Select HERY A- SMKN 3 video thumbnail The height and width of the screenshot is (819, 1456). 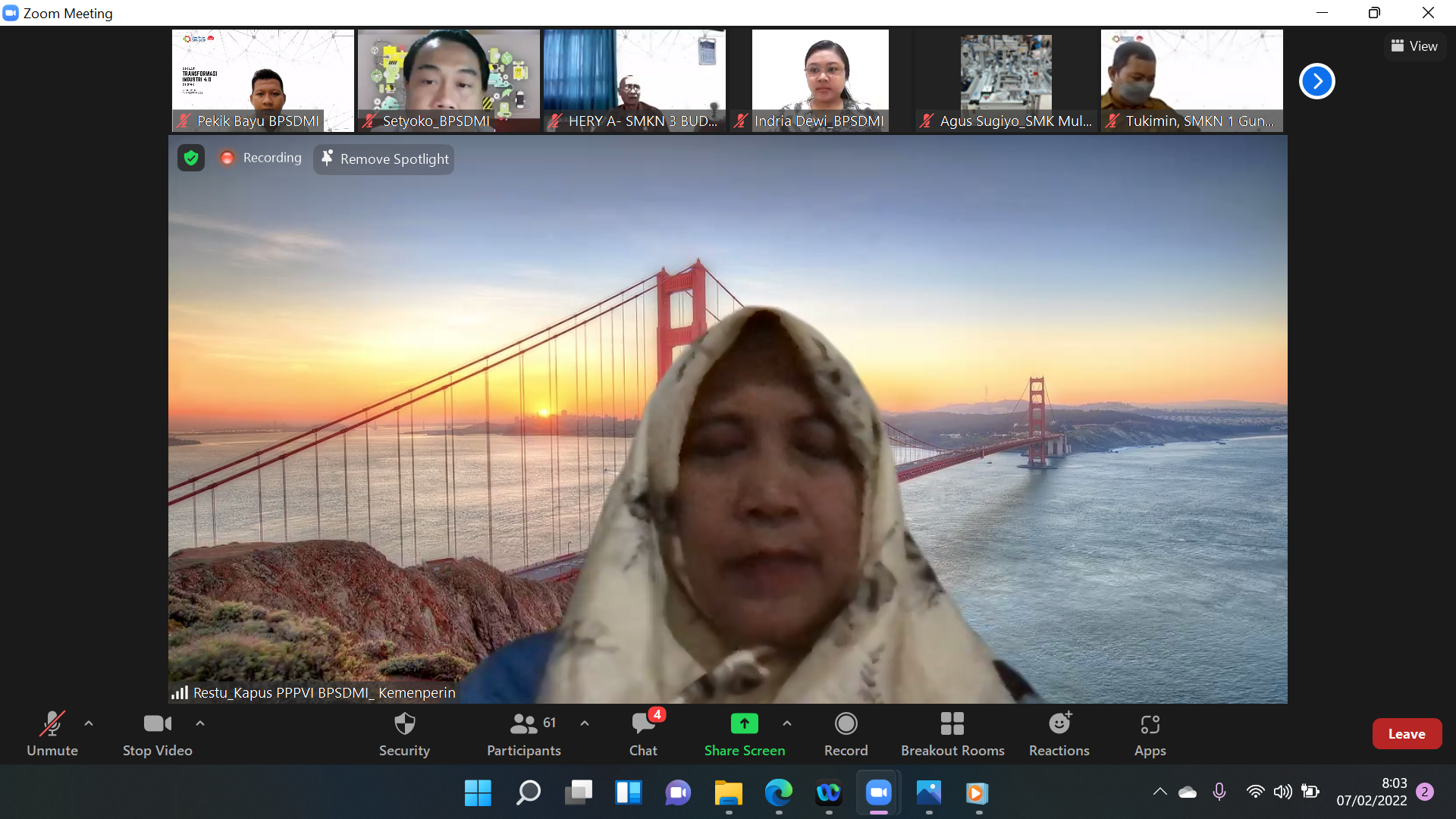click(x=635, y=80)
